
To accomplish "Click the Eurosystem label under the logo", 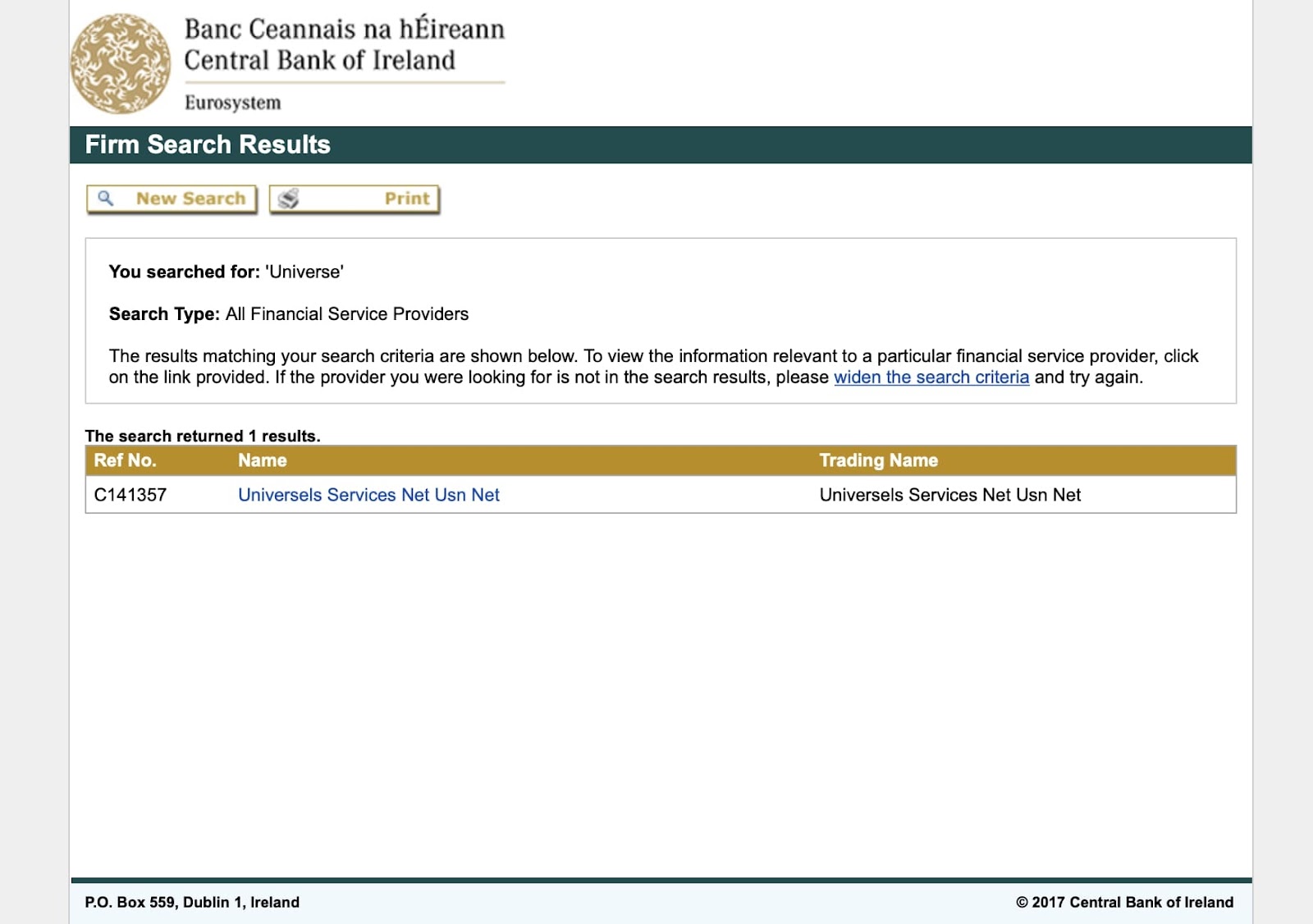I will coord(233,103).
